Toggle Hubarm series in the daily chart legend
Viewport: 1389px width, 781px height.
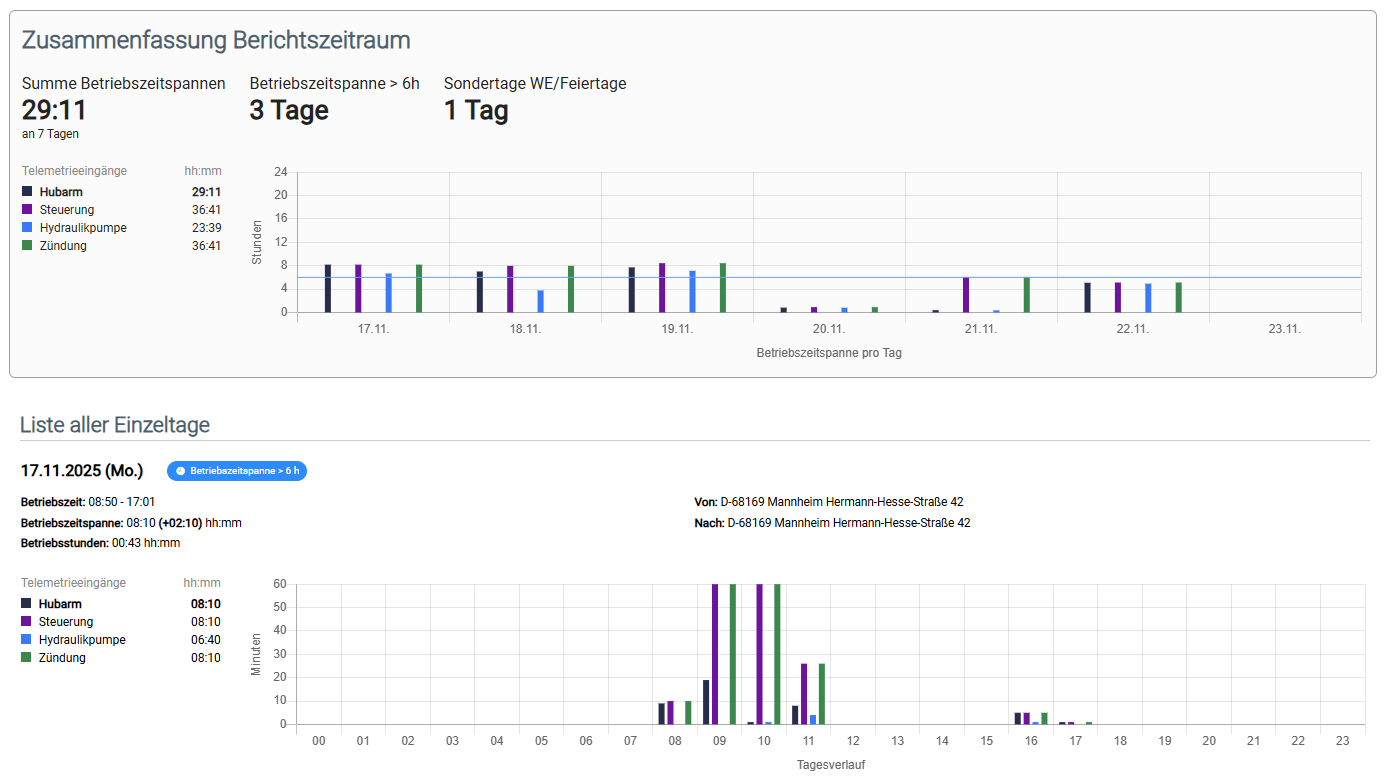click(x=60, y=604)
